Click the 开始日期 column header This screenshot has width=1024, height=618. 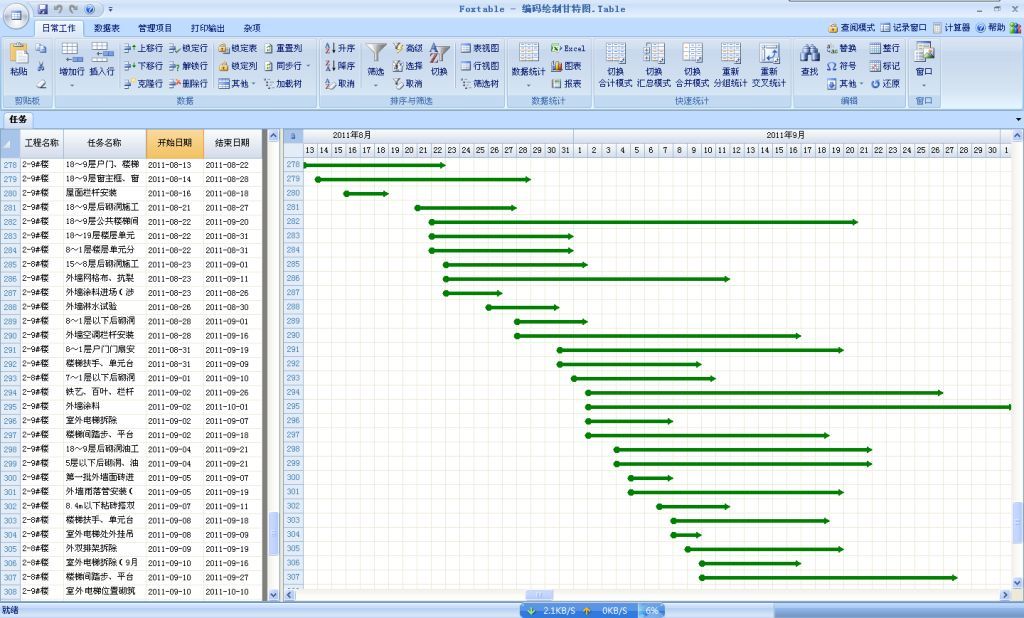(174, 143)
